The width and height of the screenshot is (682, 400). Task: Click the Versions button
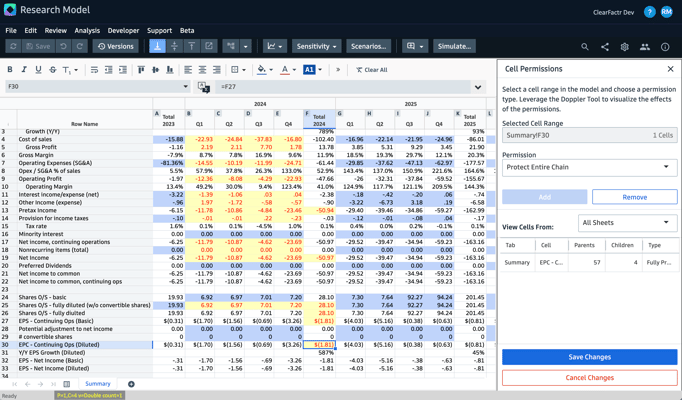click(116, 46)
